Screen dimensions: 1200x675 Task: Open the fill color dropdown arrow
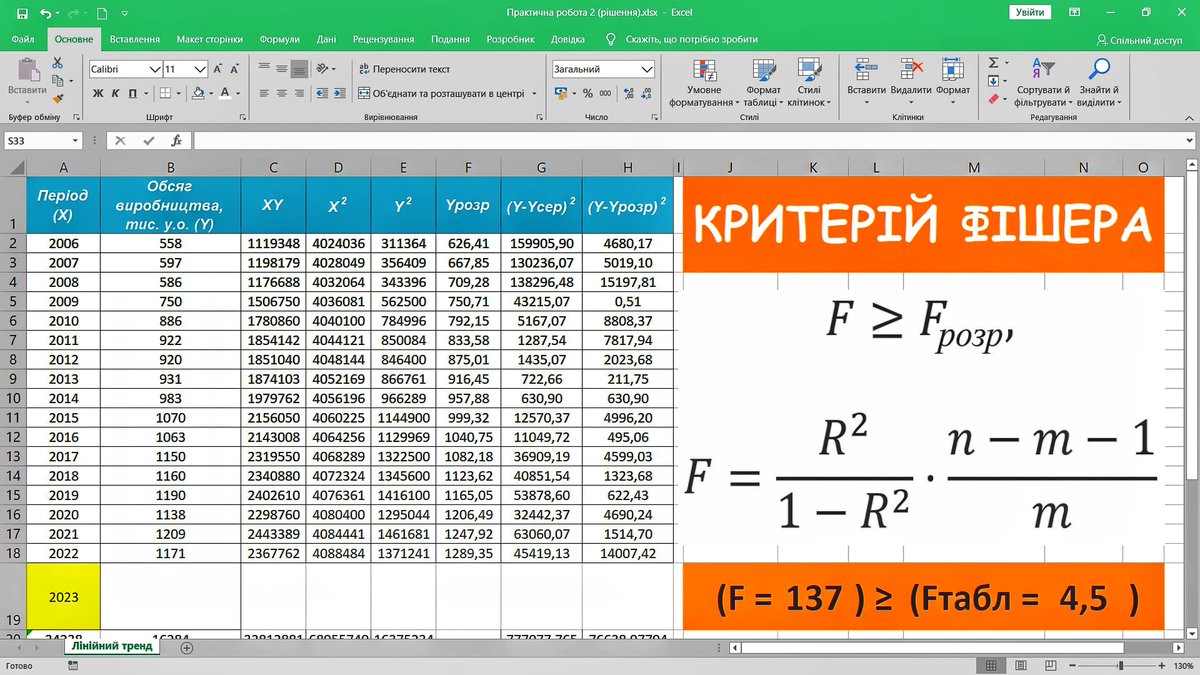(210, 93)
